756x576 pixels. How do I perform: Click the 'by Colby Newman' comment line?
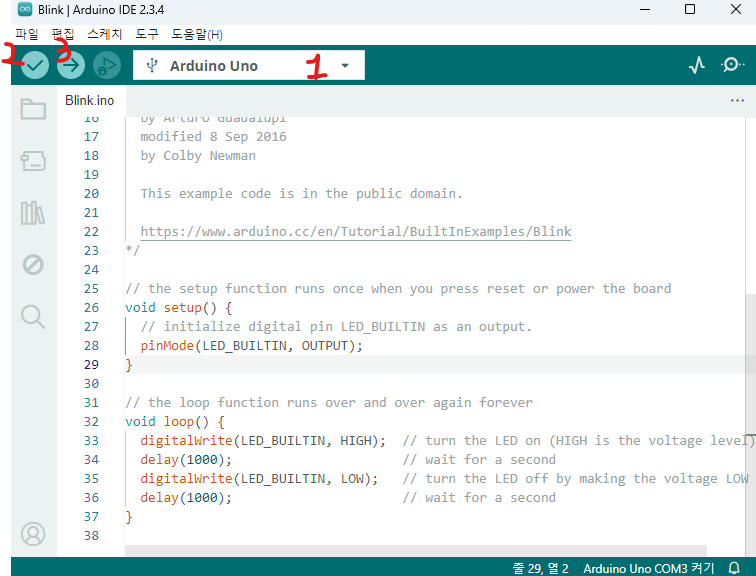click(x=198, y=156)
